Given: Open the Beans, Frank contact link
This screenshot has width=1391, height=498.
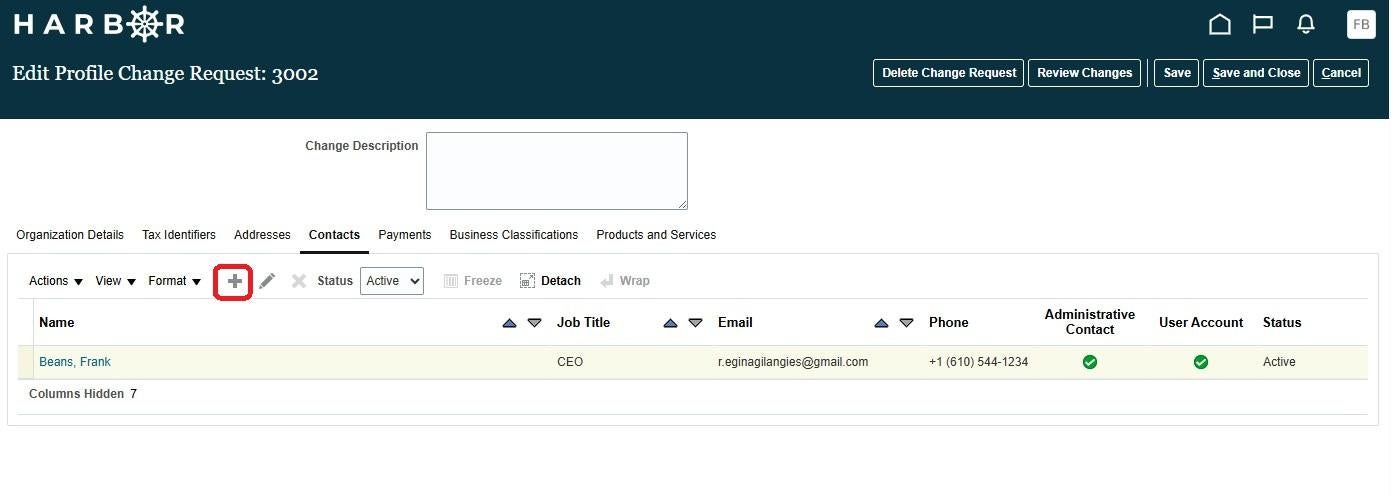Looking at the screenshot, I should 75,362.
